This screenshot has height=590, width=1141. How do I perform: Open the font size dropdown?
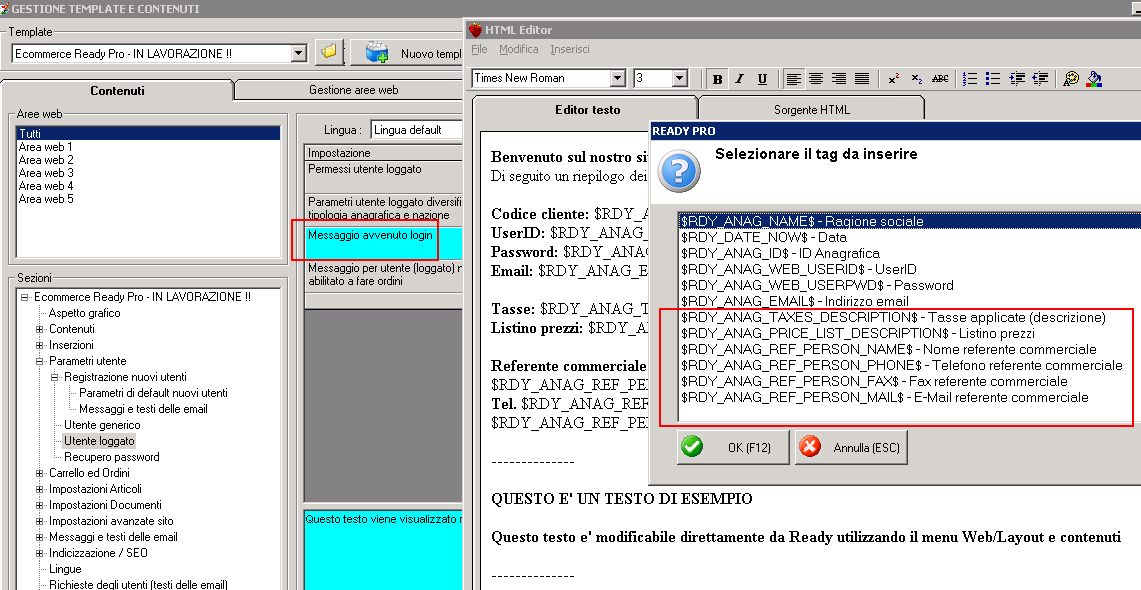click(x=680, y=78)
